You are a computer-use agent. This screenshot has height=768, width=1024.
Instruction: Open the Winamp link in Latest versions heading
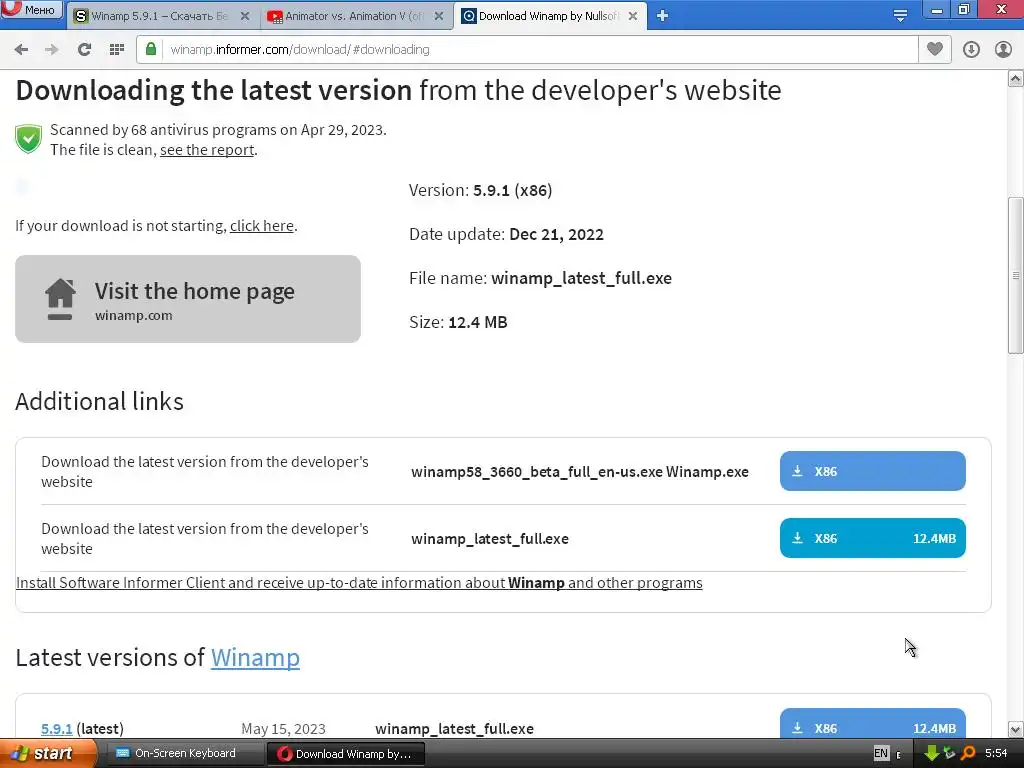click(255, 658)
